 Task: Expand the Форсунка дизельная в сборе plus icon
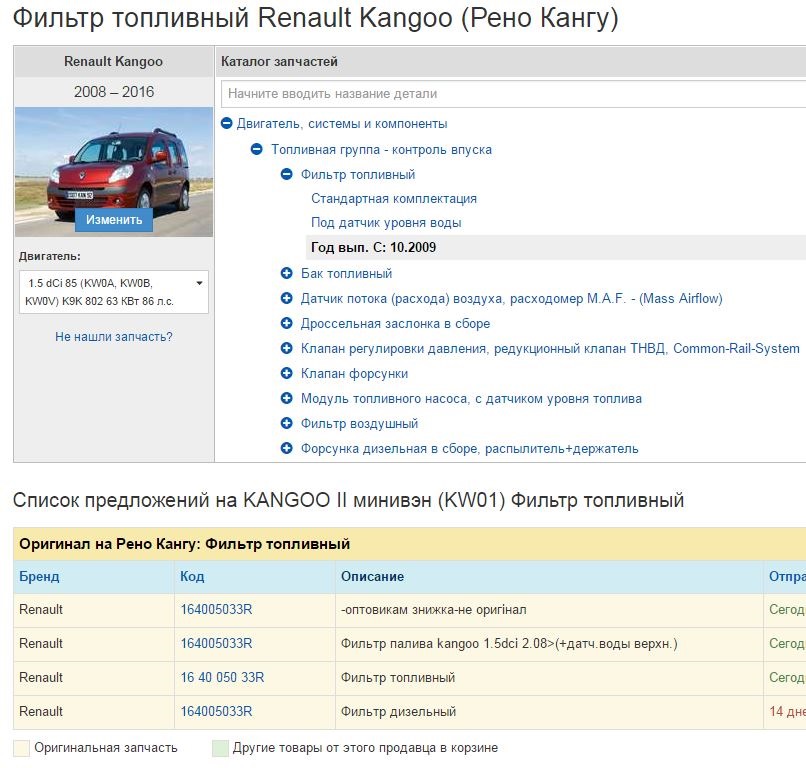[x=286, y=448]
